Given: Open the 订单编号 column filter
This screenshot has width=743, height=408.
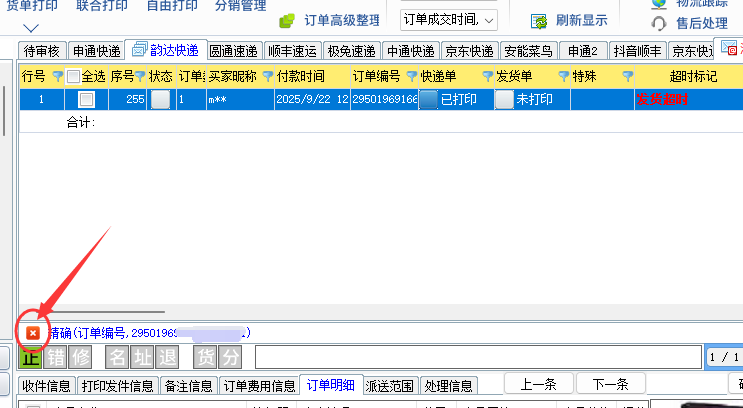Looking at the screenshot, I should pyautogui.click(x=410, y=76).
